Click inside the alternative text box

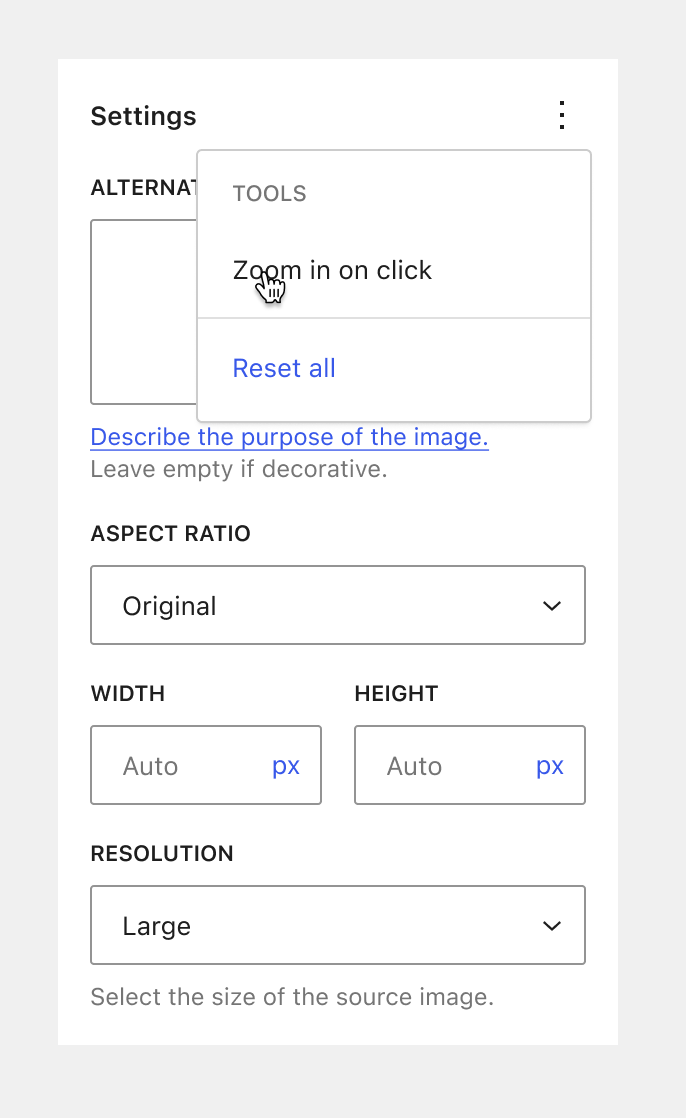click(143, 312)
